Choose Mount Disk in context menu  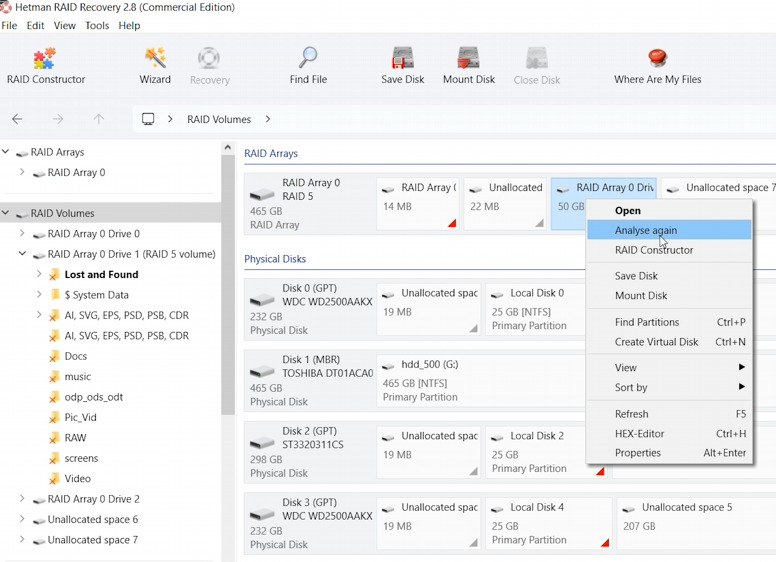pos(669,295)
